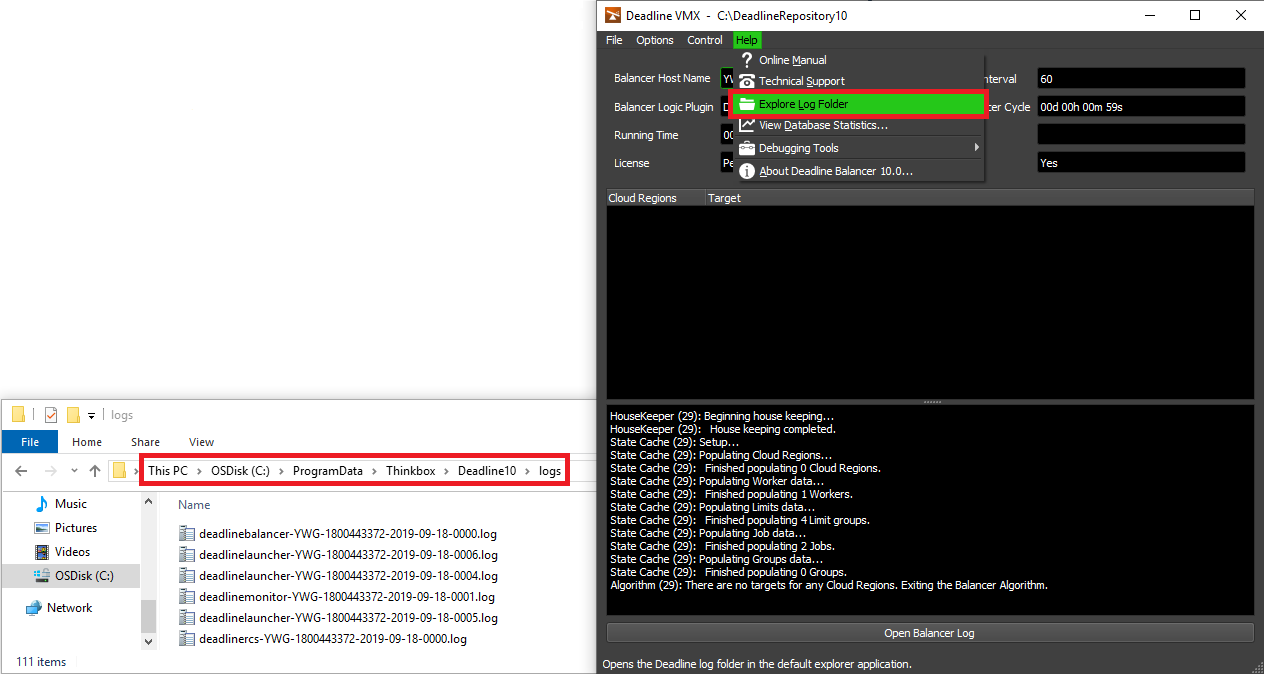The height and width of the screenshot is (674, 1264).
Task: Click the OSDisk (C:) breadcrumb in the address bar
Action: tap(240, 471)
